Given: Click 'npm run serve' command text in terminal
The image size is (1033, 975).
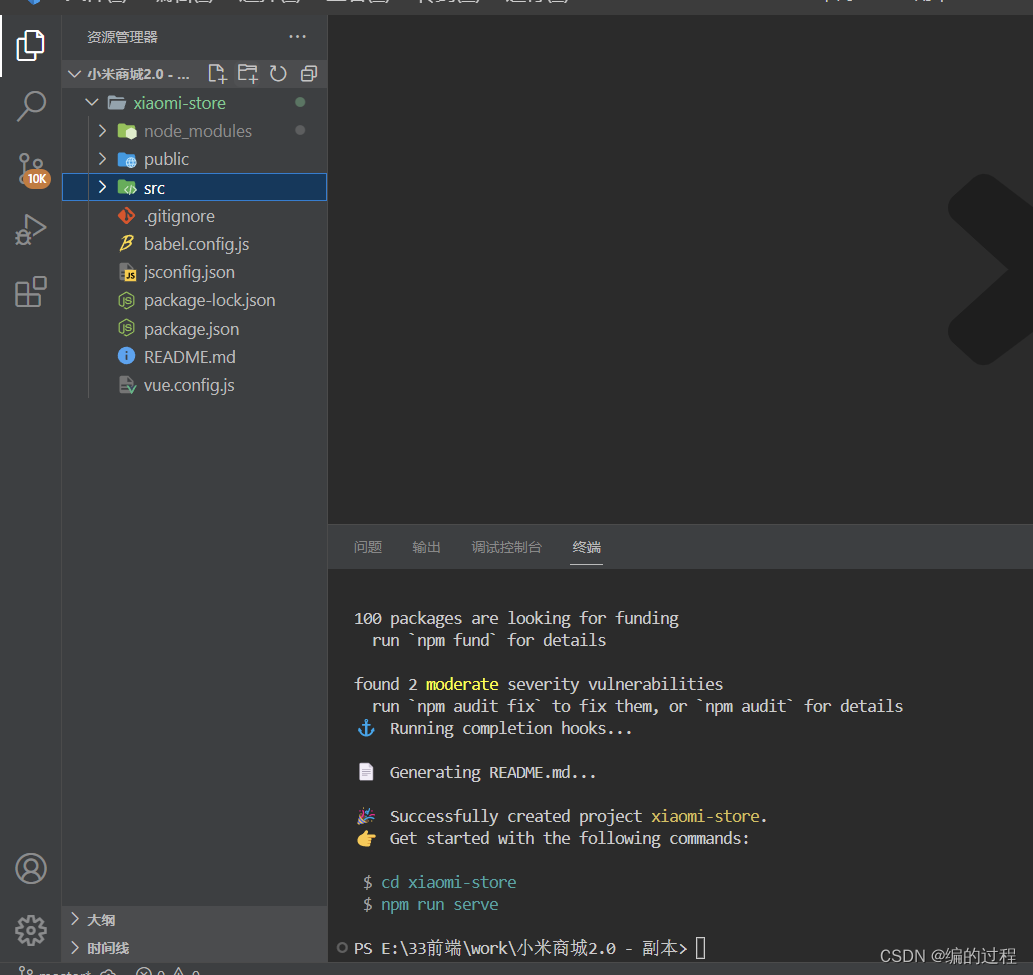Looking at the screenshot, I should pyautogui.click(x=439, y=905).
